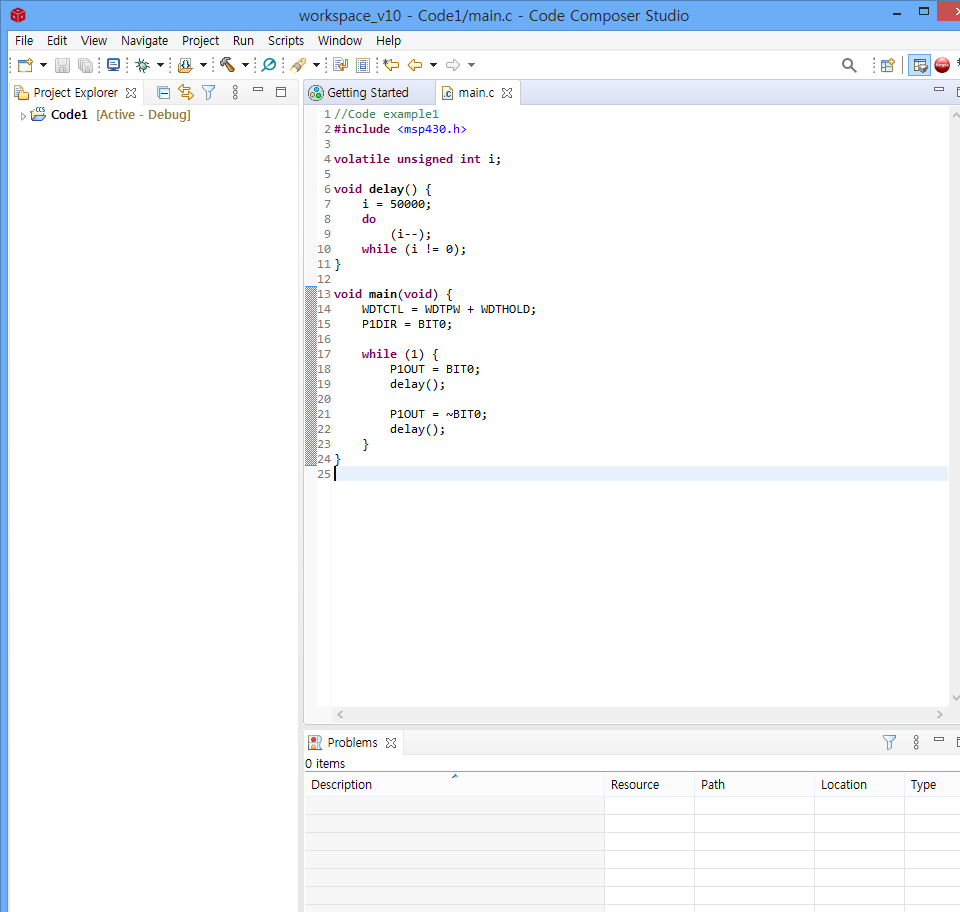Screen dimensions: 960x912
Task: Switch to the Getting Started tab
Action: pyautogui.click(x=367, y=92)
